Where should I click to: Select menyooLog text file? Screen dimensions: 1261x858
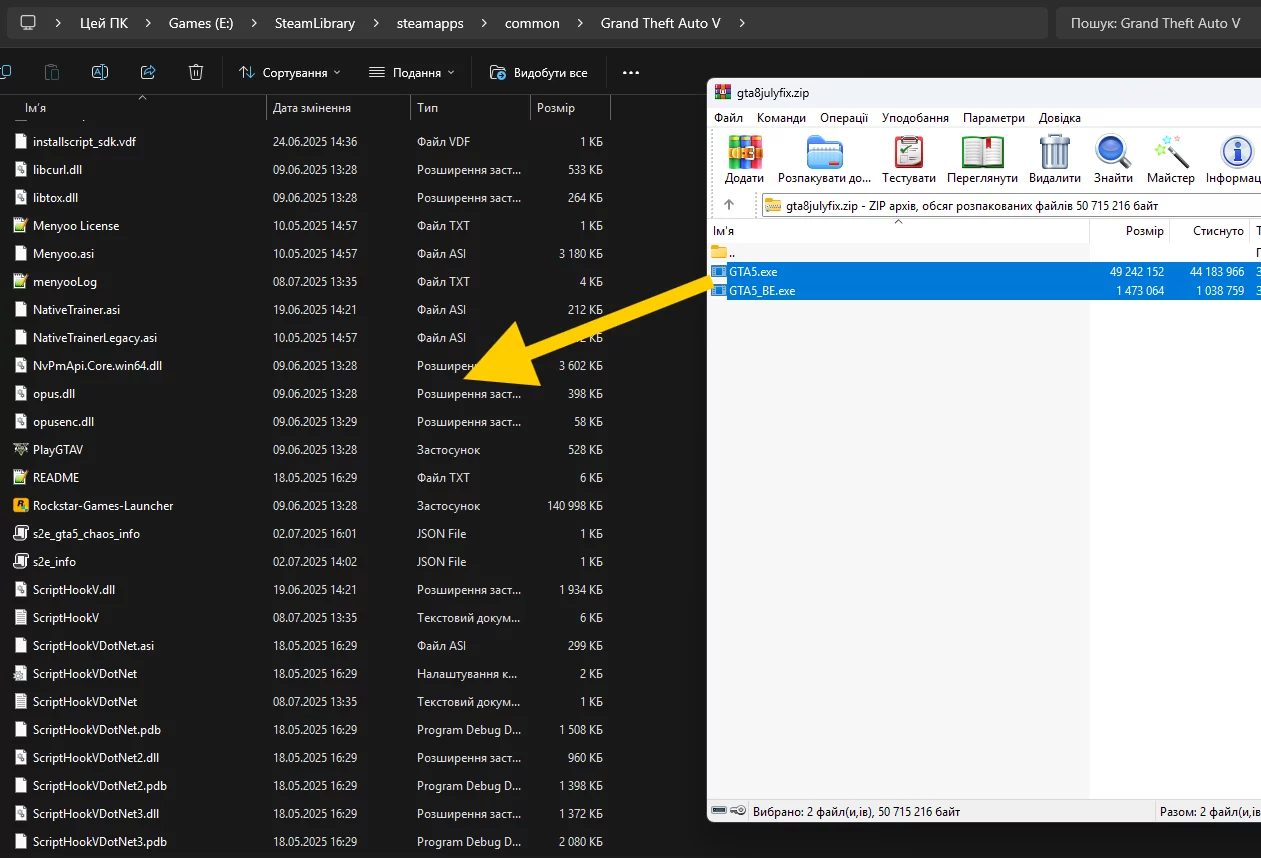(x=308, y=282)
